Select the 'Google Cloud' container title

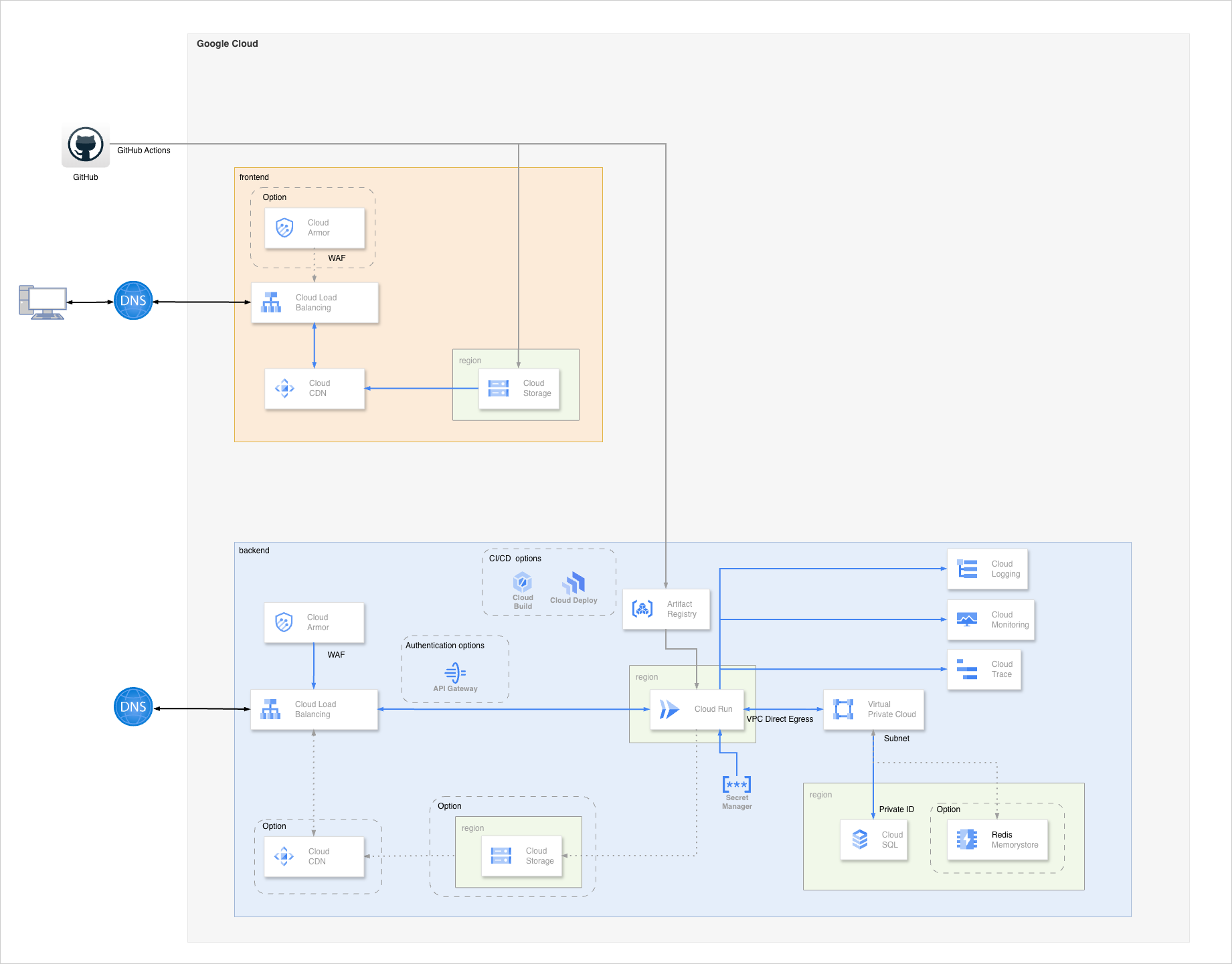coord(227,43)
